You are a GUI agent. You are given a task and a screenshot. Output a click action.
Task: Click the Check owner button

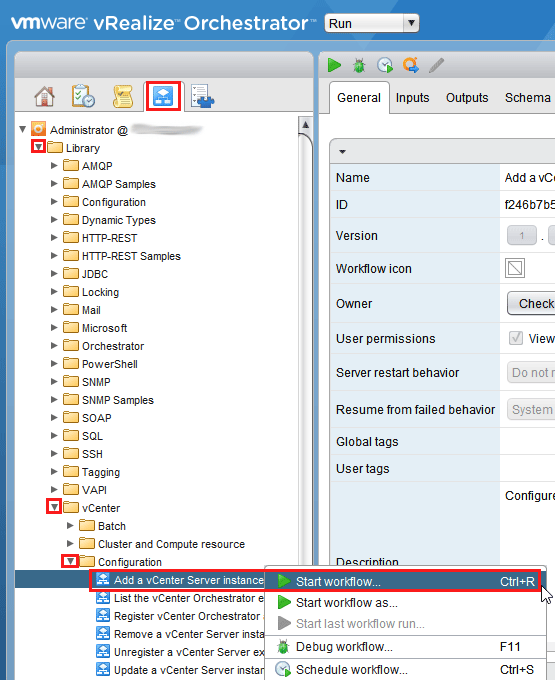pyautogui.click(x=531, y=304)
